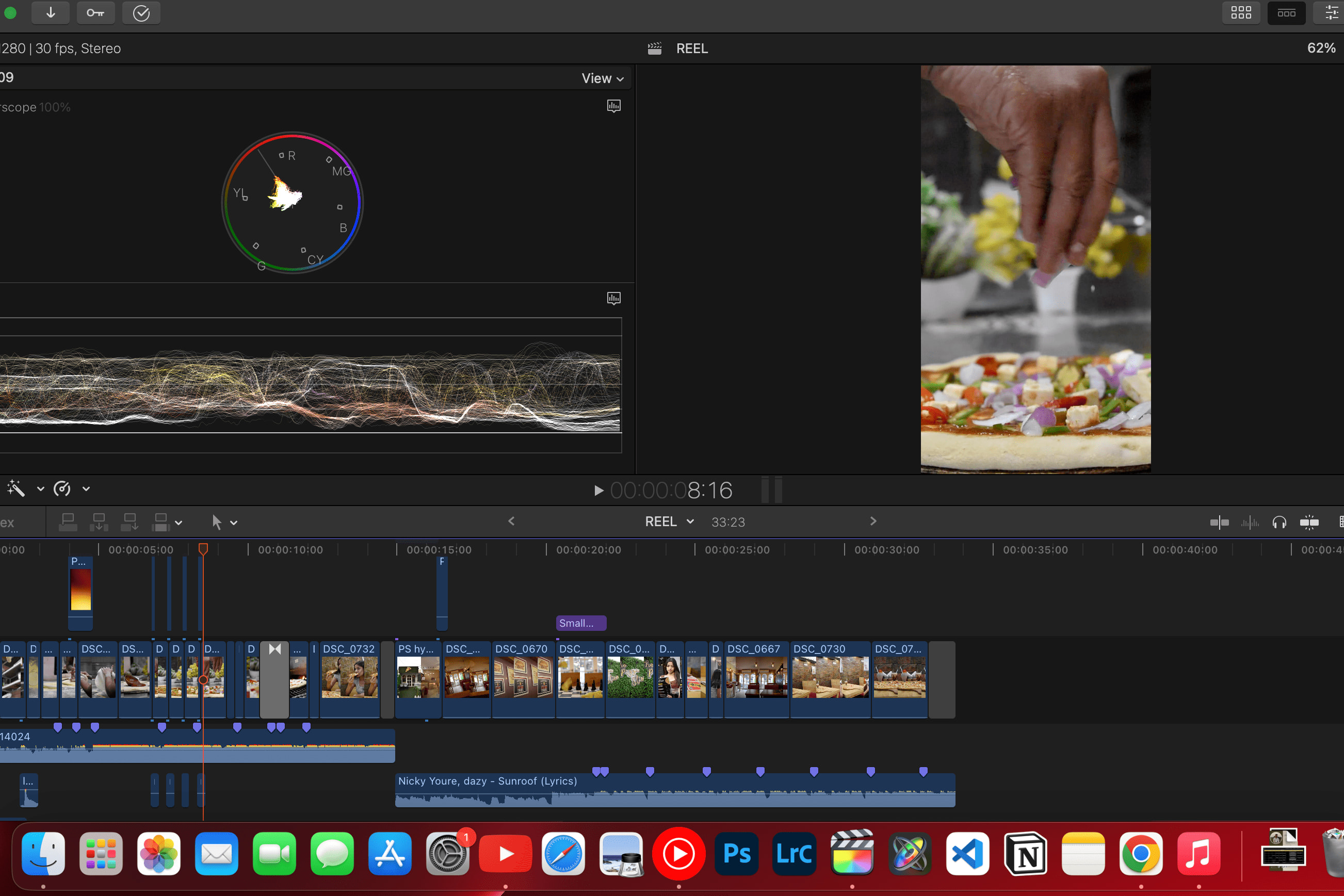Toggle the inspector sliders button
Screen dimensions: 1344x896
point(1332,12)
